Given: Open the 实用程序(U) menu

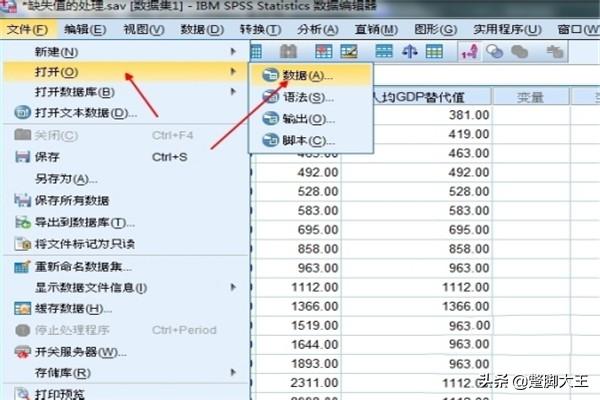Looking at the screenshot, I should [x=507, y=29].
